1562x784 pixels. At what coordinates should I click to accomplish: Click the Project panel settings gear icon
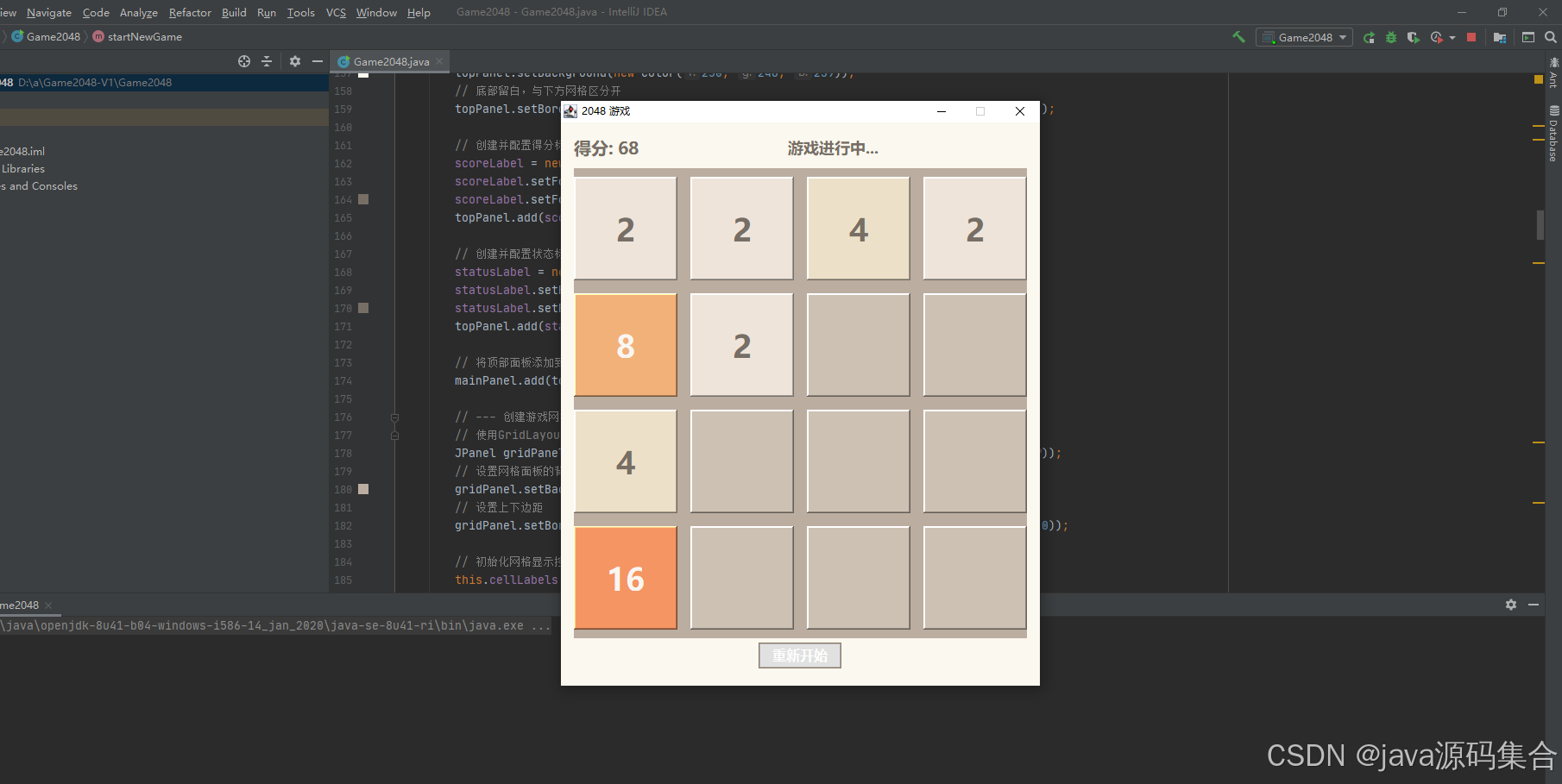pos(296,61)
